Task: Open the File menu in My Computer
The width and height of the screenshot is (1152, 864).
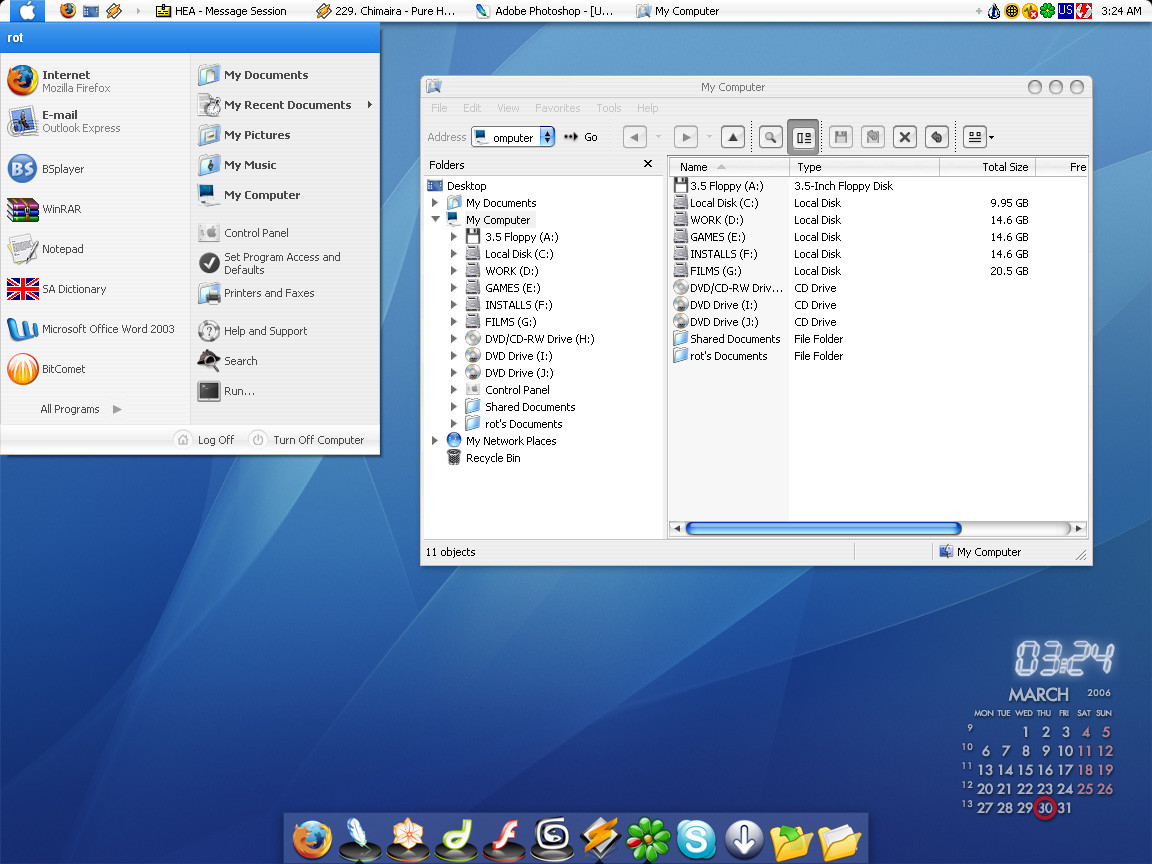Action: (x=439, y=108)
